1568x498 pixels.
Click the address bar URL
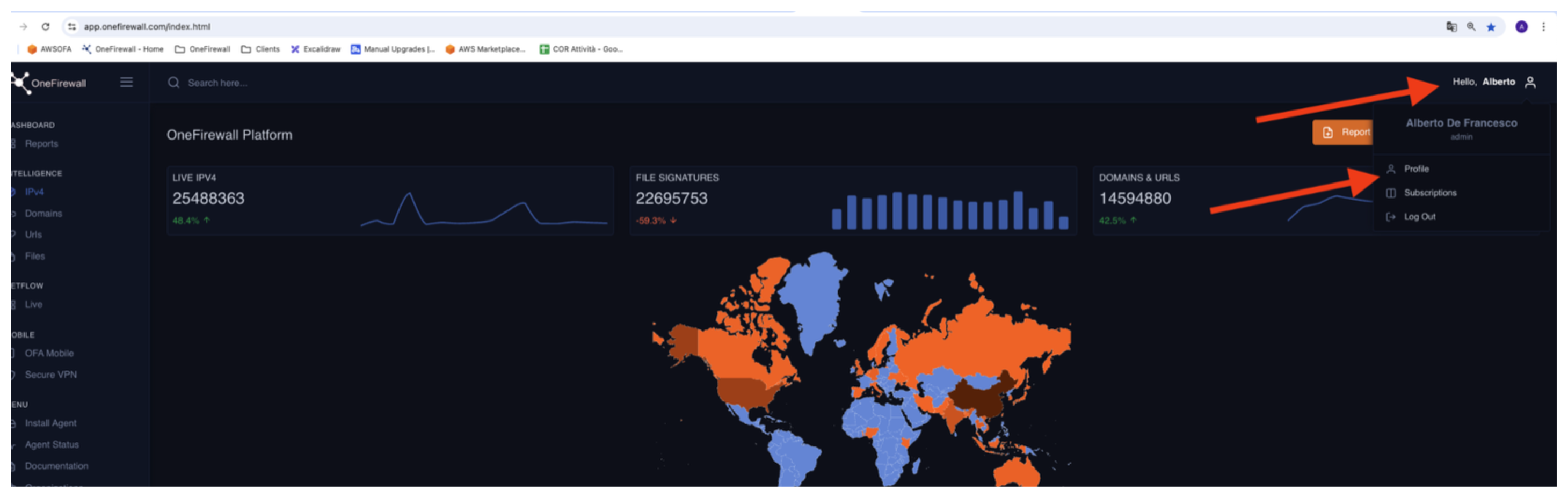tap(147, 26)
